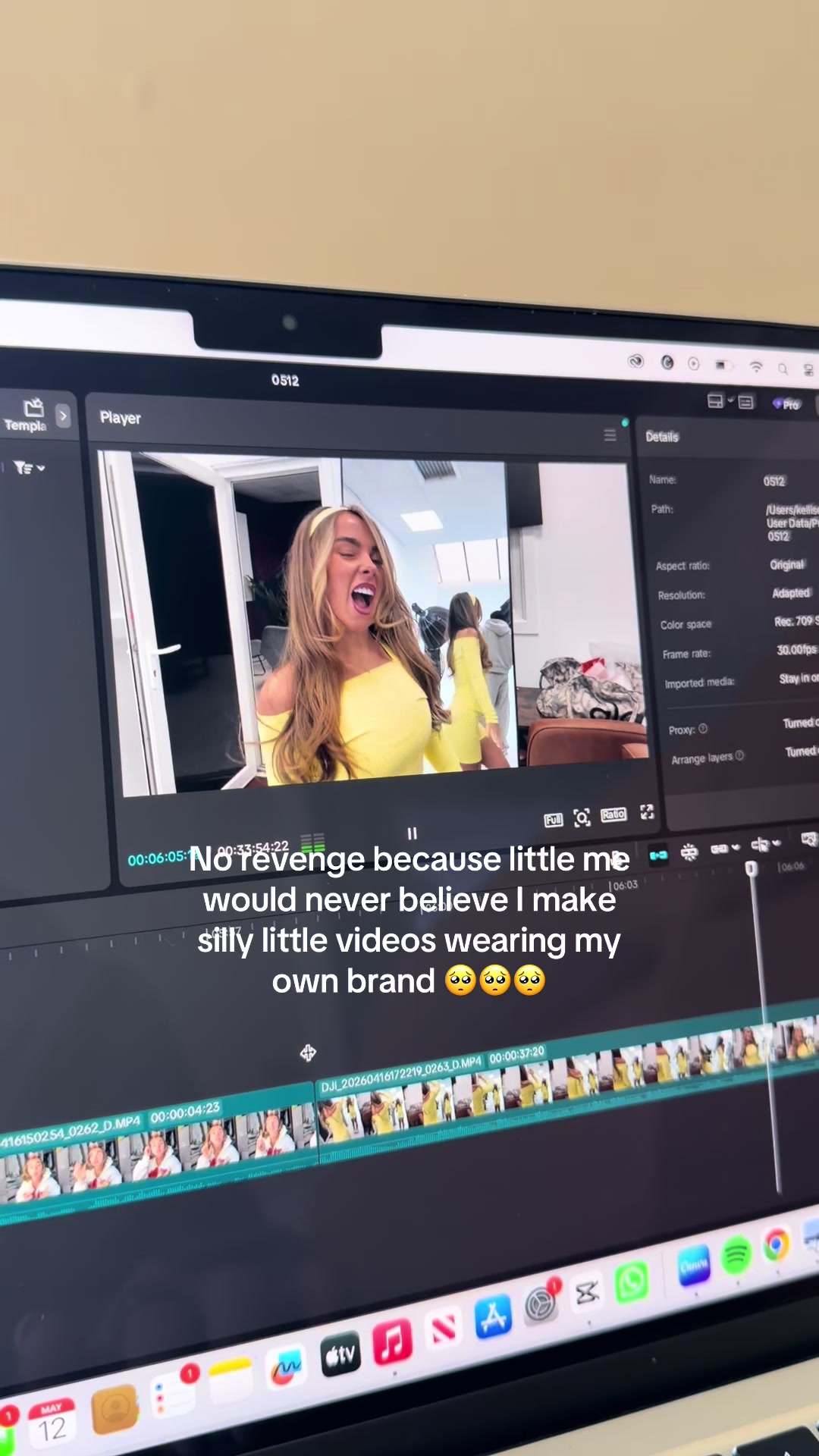This screenshot has height=1456, width=819.
Task: Open Apple TV from the Dock
Action: [x=340, y=1354]
